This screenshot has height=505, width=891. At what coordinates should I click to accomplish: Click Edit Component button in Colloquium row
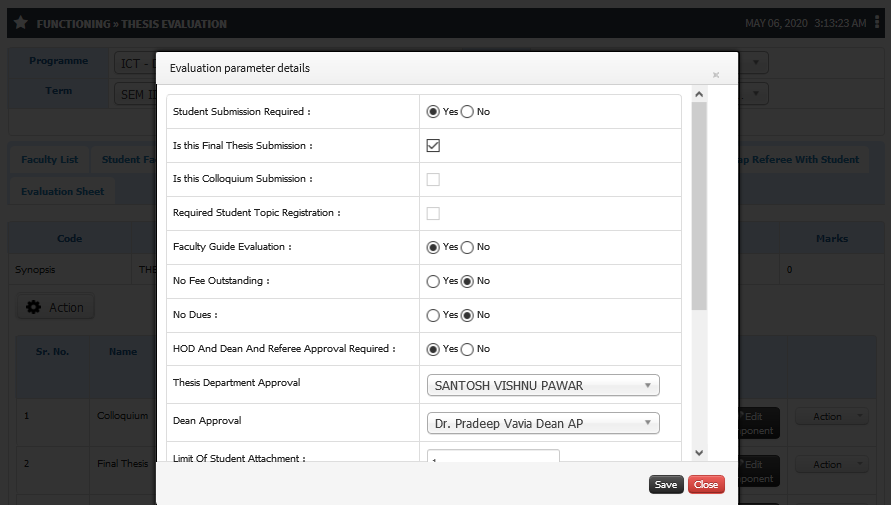759,423
